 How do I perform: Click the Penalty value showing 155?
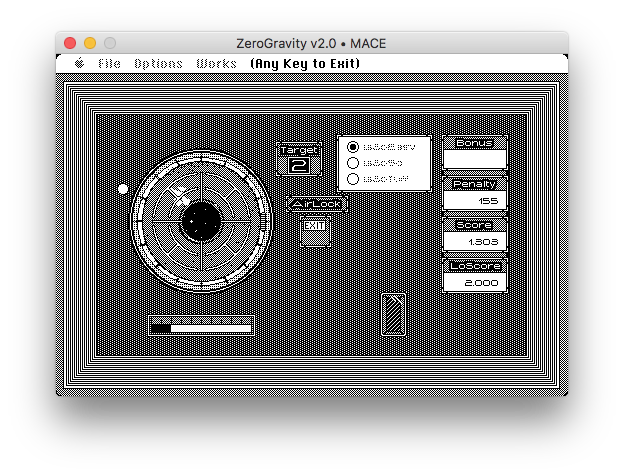click(475, 201)
